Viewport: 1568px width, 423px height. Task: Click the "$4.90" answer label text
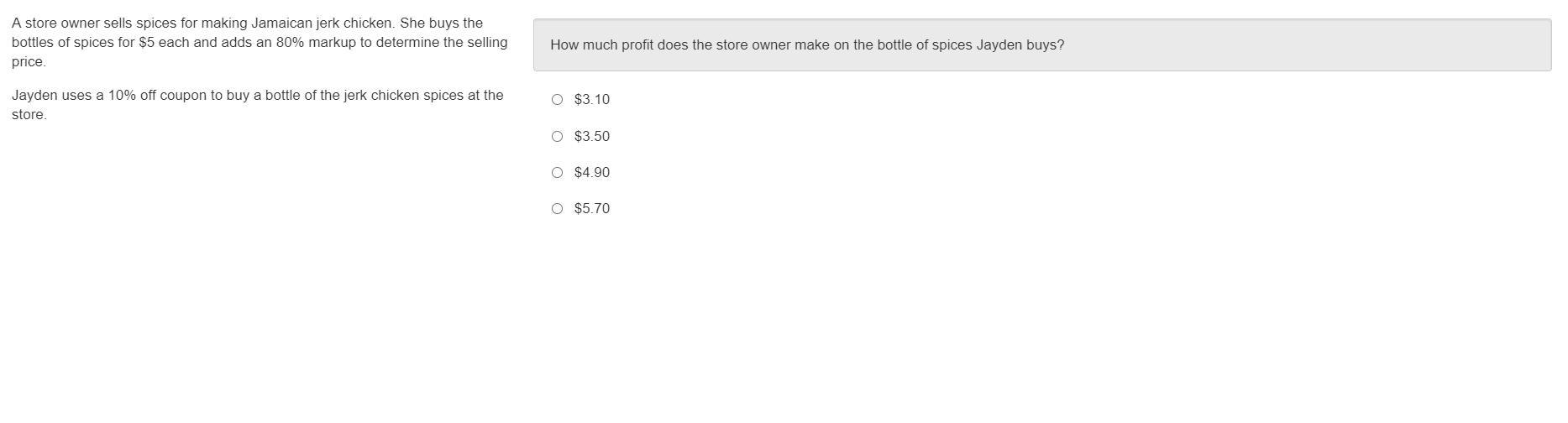[x=592, y=173]
